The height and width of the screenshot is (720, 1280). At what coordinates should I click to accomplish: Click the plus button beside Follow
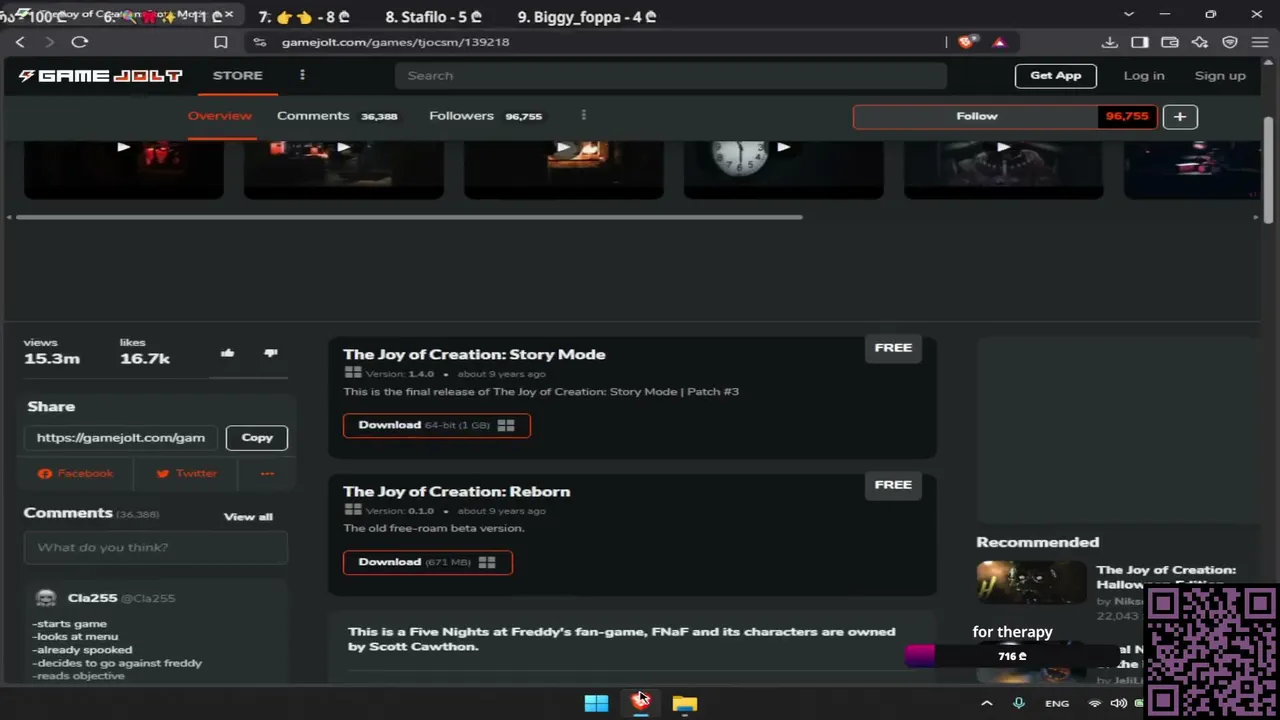pyautogui.click(x=1180, y=116)
